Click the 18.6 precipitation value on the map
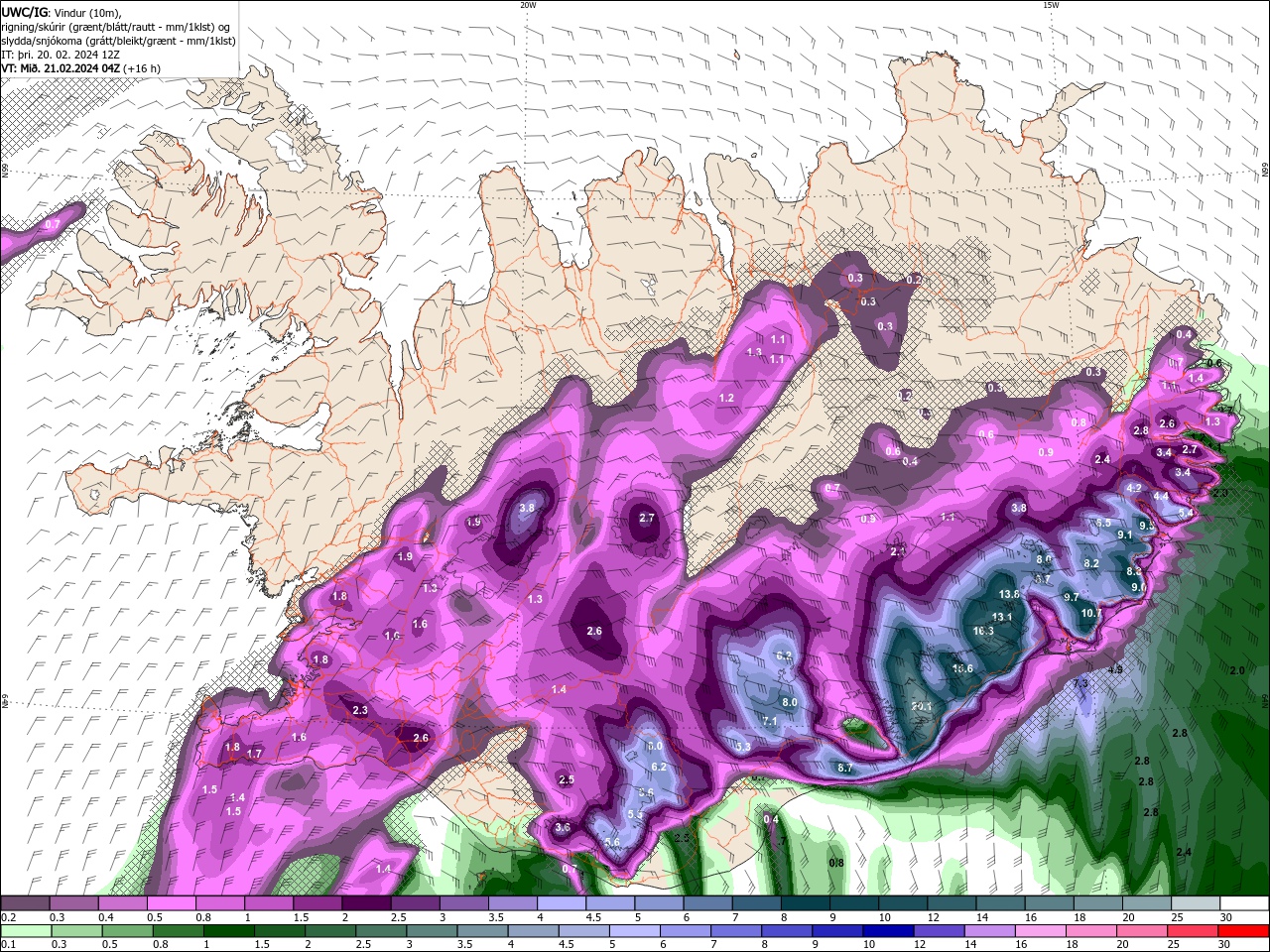 coord(962,669)
